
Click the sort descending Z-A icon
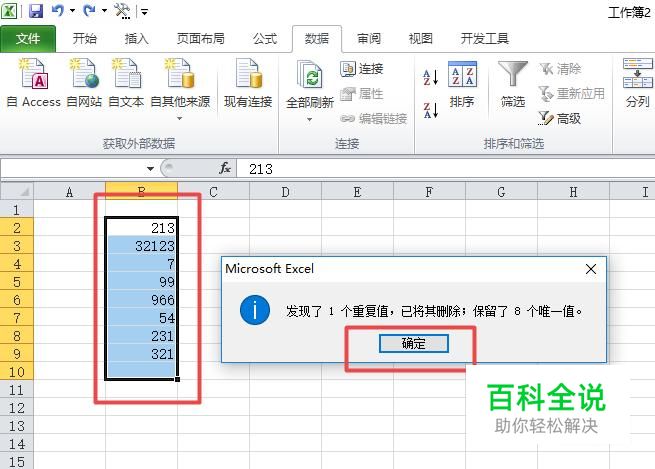click(430, 111)
